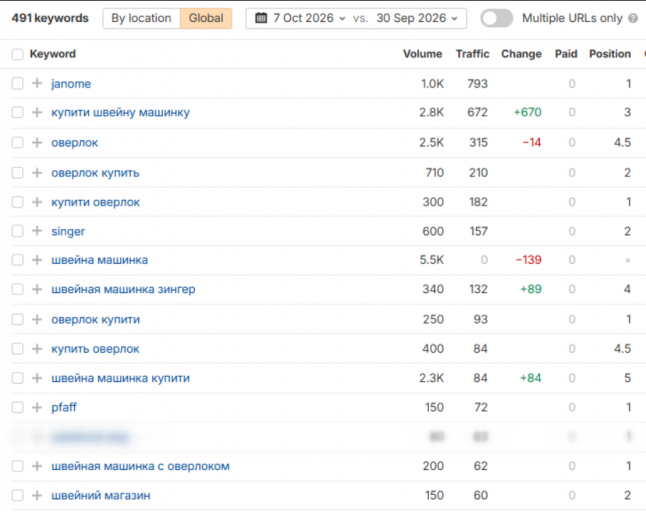Click plus icon beside швейная машинка зингер
Image resolution: width=646 pixels, height=512 pixels.
point(37,289)
